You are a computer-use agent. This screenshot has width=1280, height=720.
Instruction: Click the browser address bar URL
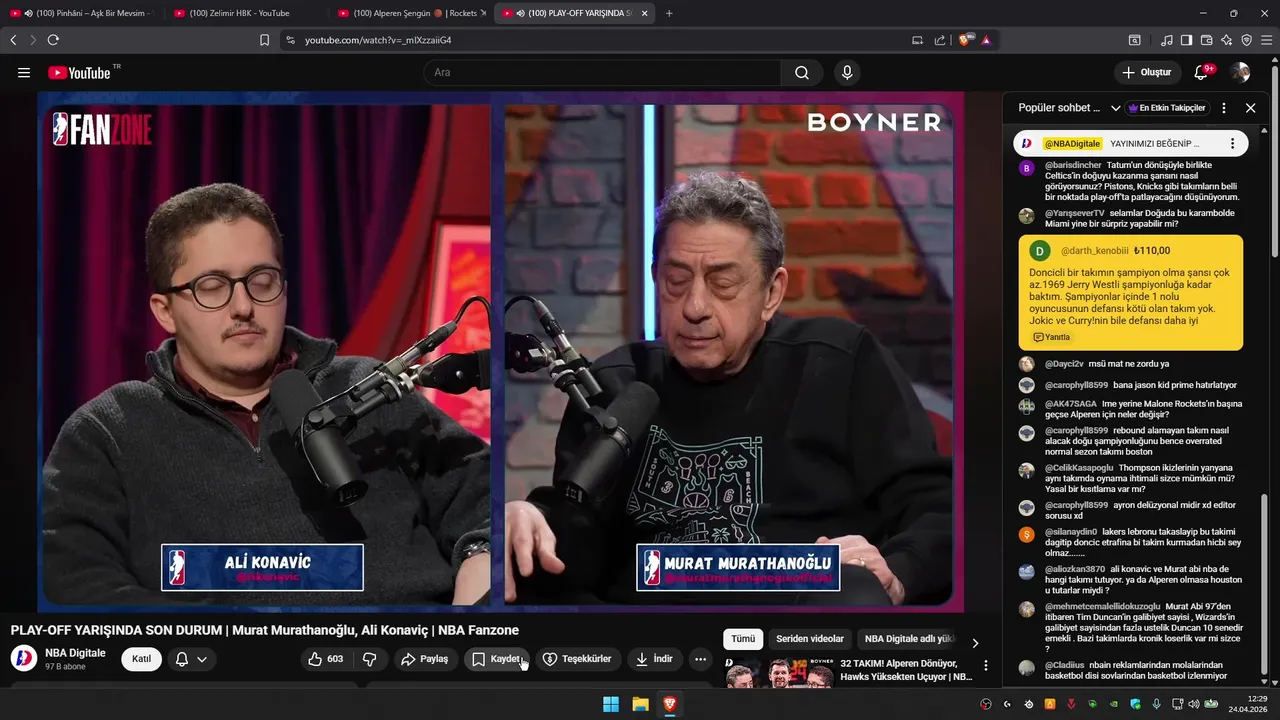pos(378,40)
